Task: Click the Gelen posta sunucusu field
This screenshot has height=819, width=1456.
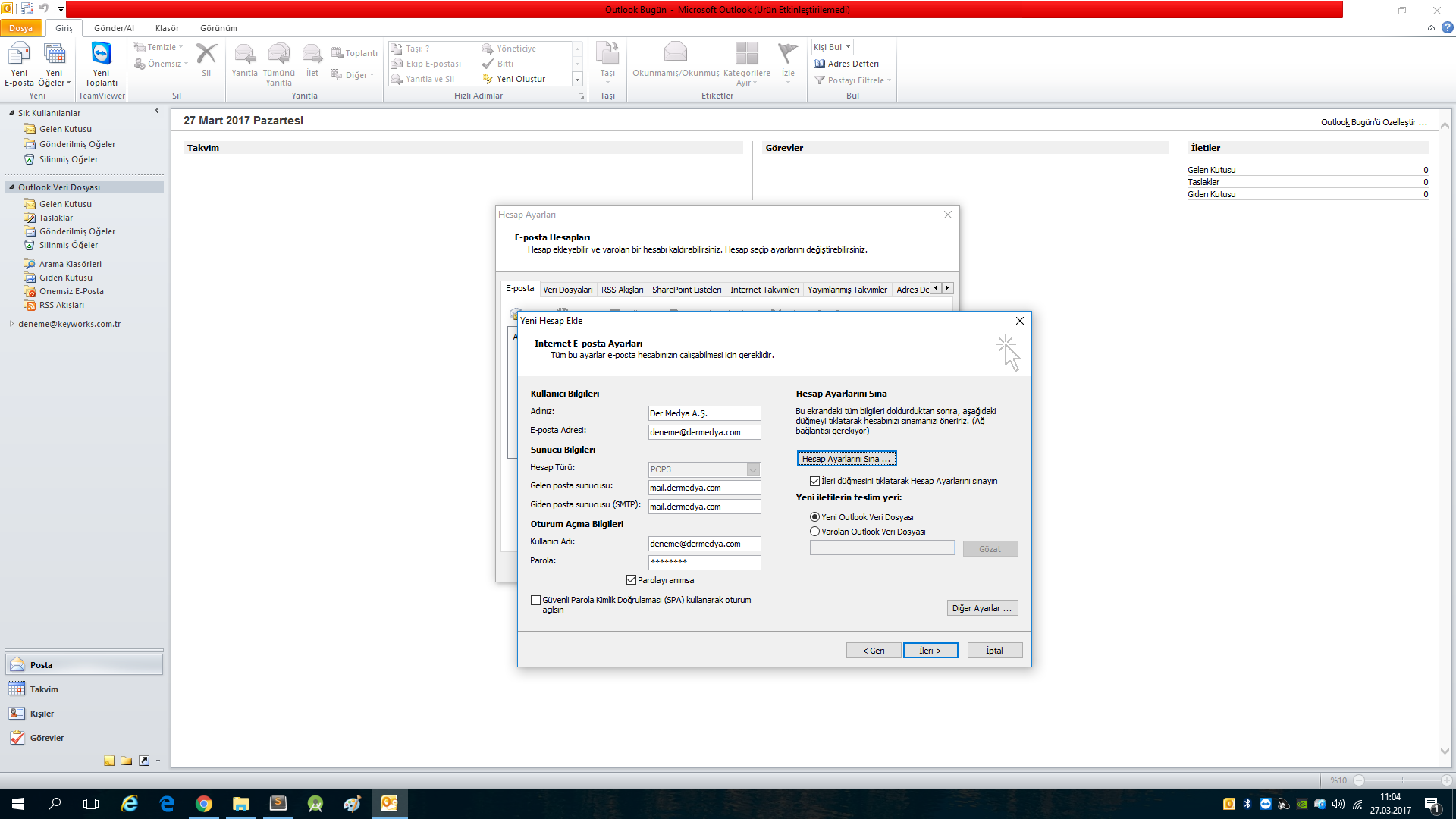Action: (704, 488)
